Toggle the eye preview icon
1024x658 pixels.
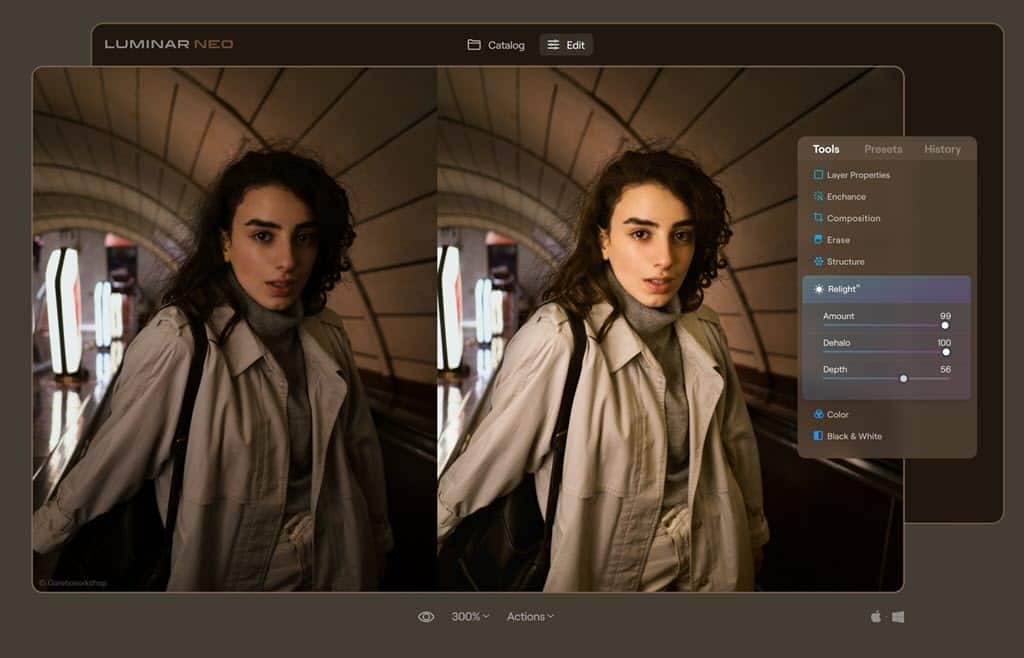(426, 617)
